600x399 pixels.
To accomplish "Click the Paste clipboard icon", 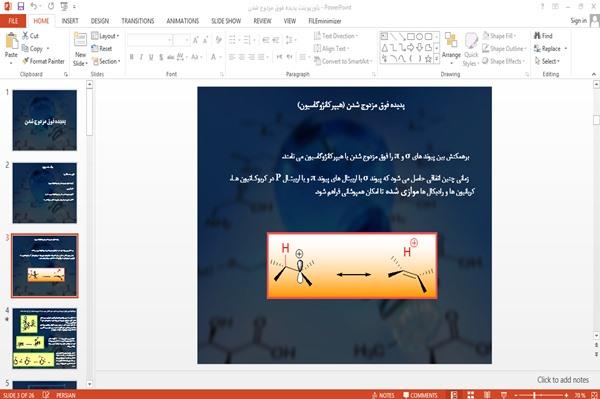I will click(x=11, y=41).
